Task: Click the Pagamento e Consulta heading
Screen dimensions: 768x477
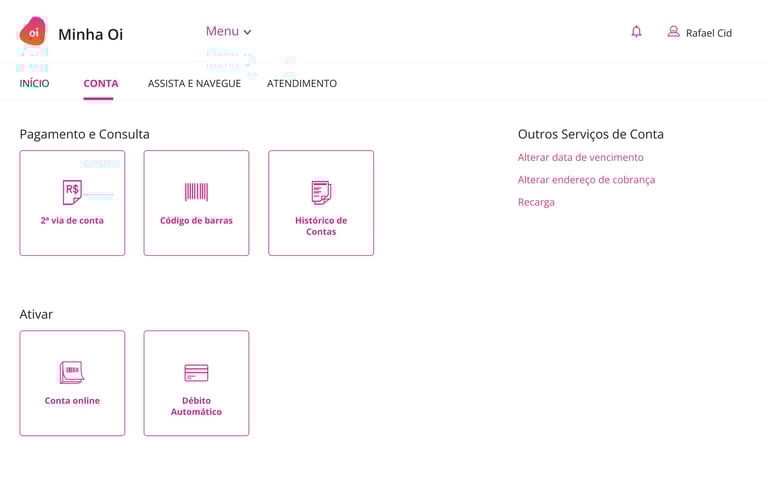Action: tap(85, 134)
